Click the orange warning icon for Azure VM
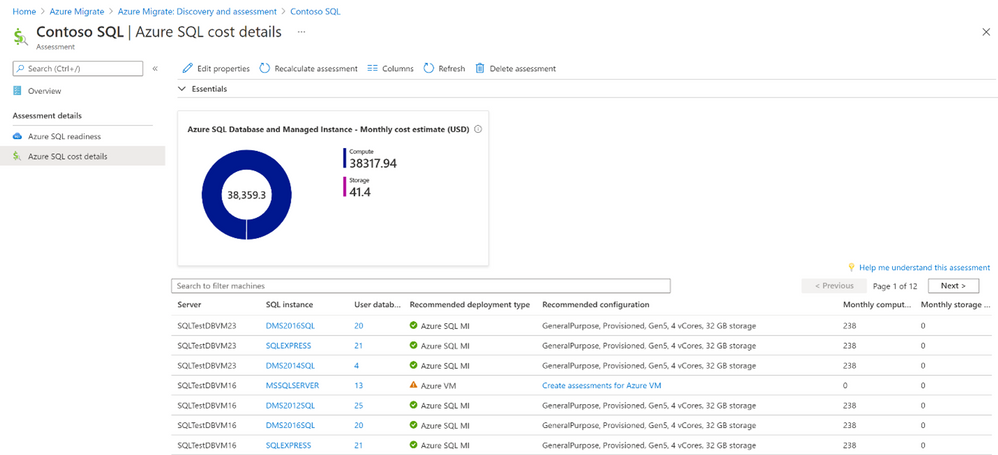 pos(414,385)
